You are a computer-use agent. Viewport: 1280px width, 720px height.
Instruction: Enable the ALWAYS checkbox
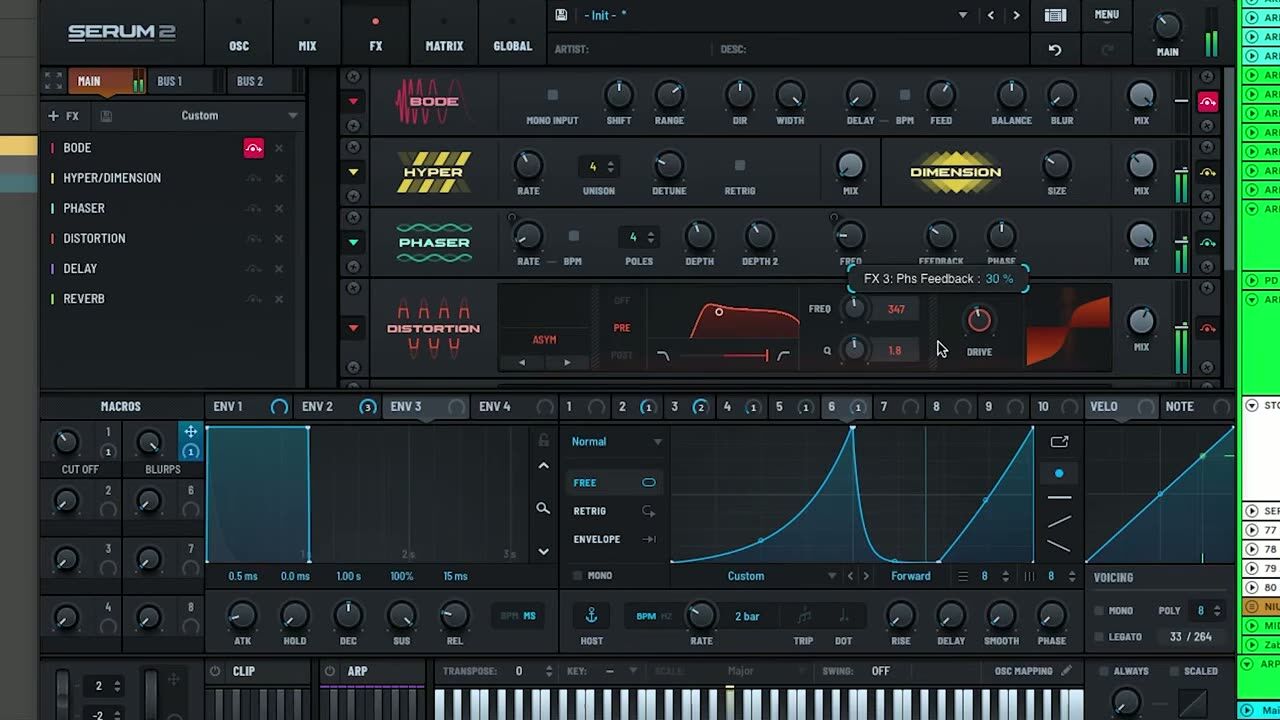tap(1104, 671)
